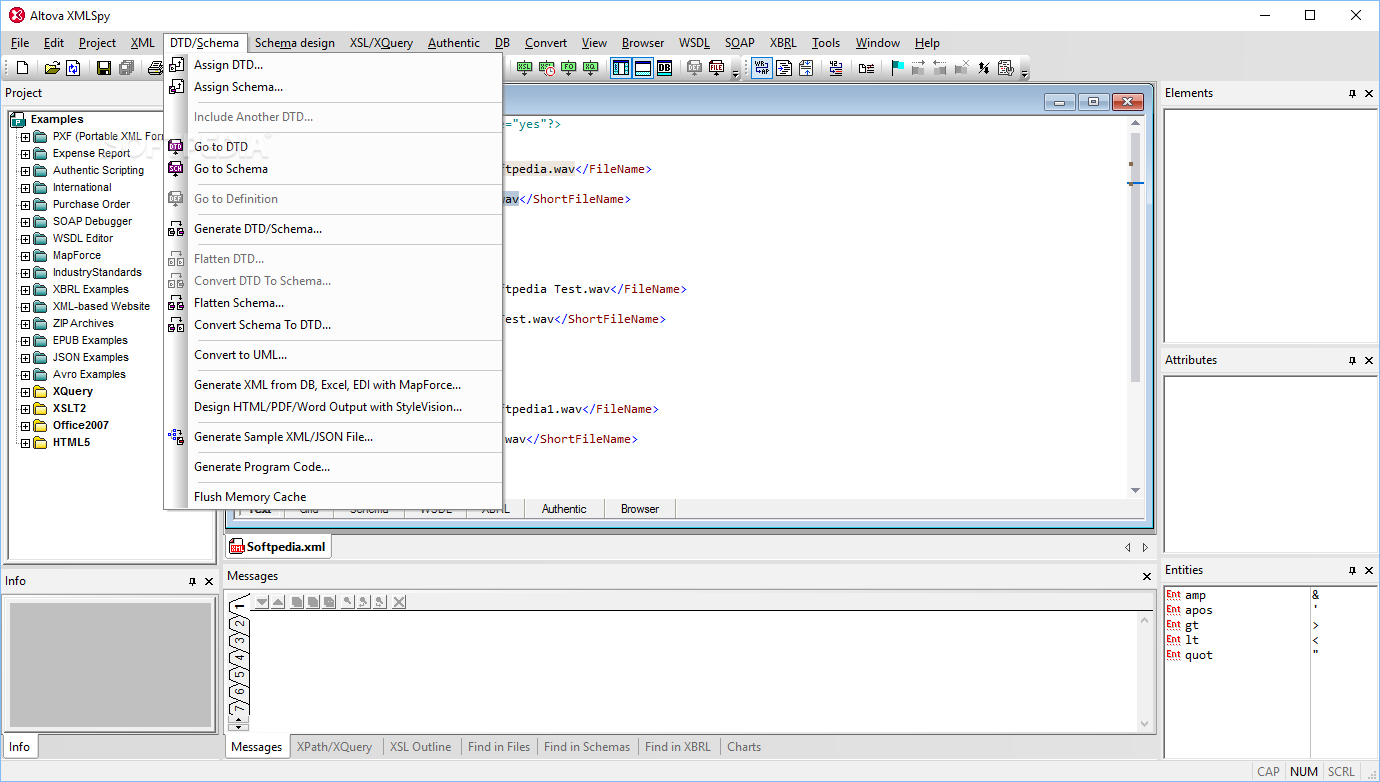Click the DEF go-to-definition toolbar icon
Image resolution: width=1380 pixels, height=782 pixels.
click(694, 68)
